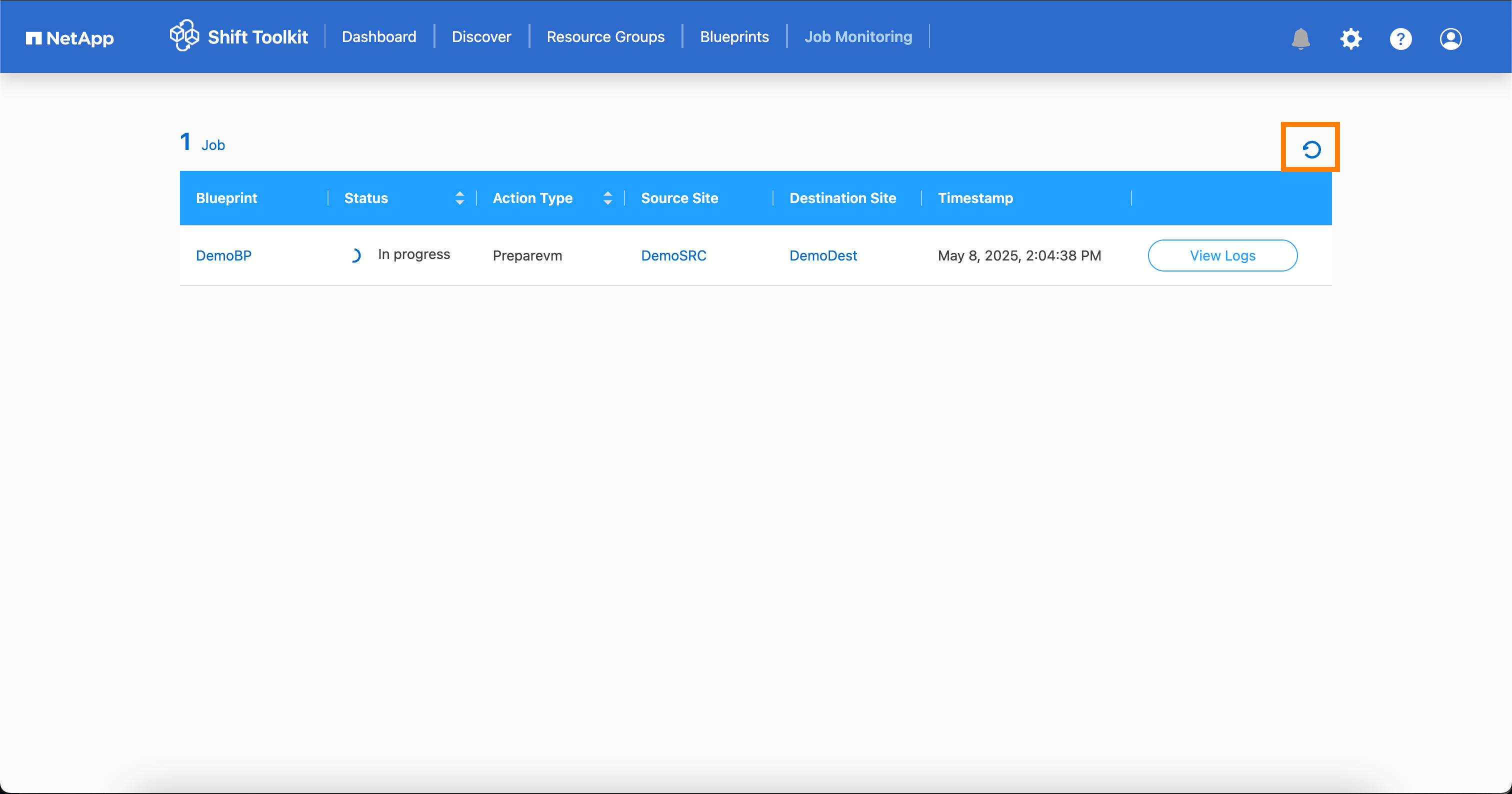Click the In progress status text
Screen dimensions: 1512x794
[414, 254]
